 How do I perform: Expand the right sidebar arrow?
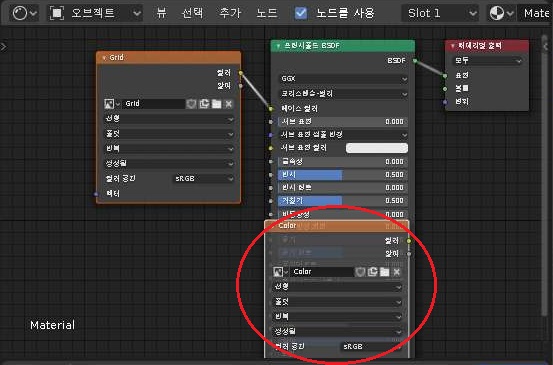pos(546,46)
